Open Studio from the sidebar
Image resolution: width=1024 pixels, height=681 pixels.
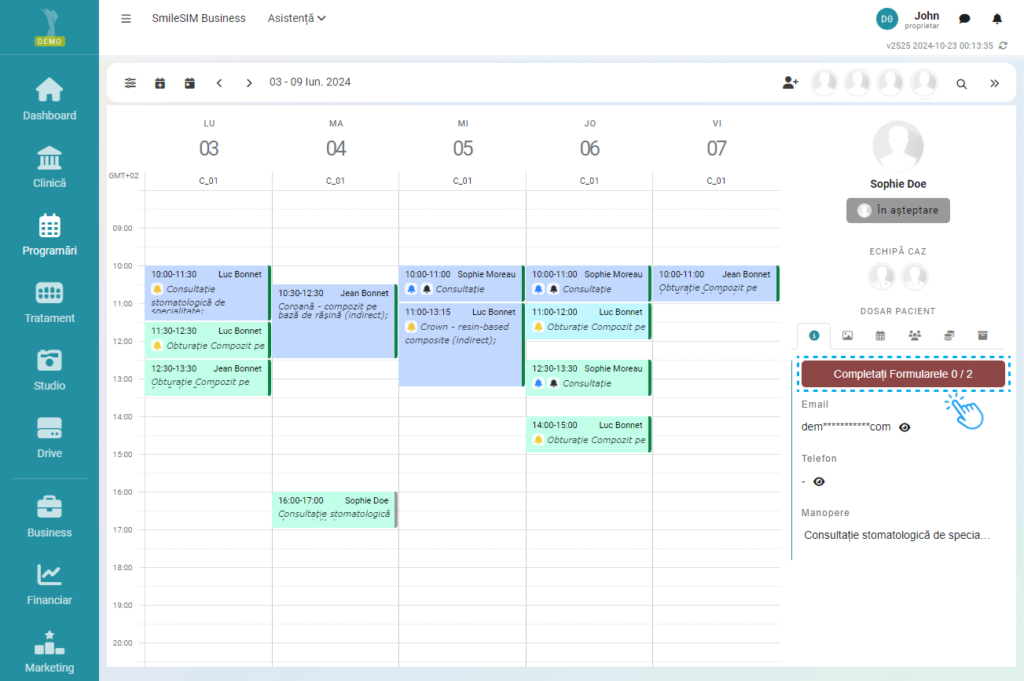pos(49,369)
